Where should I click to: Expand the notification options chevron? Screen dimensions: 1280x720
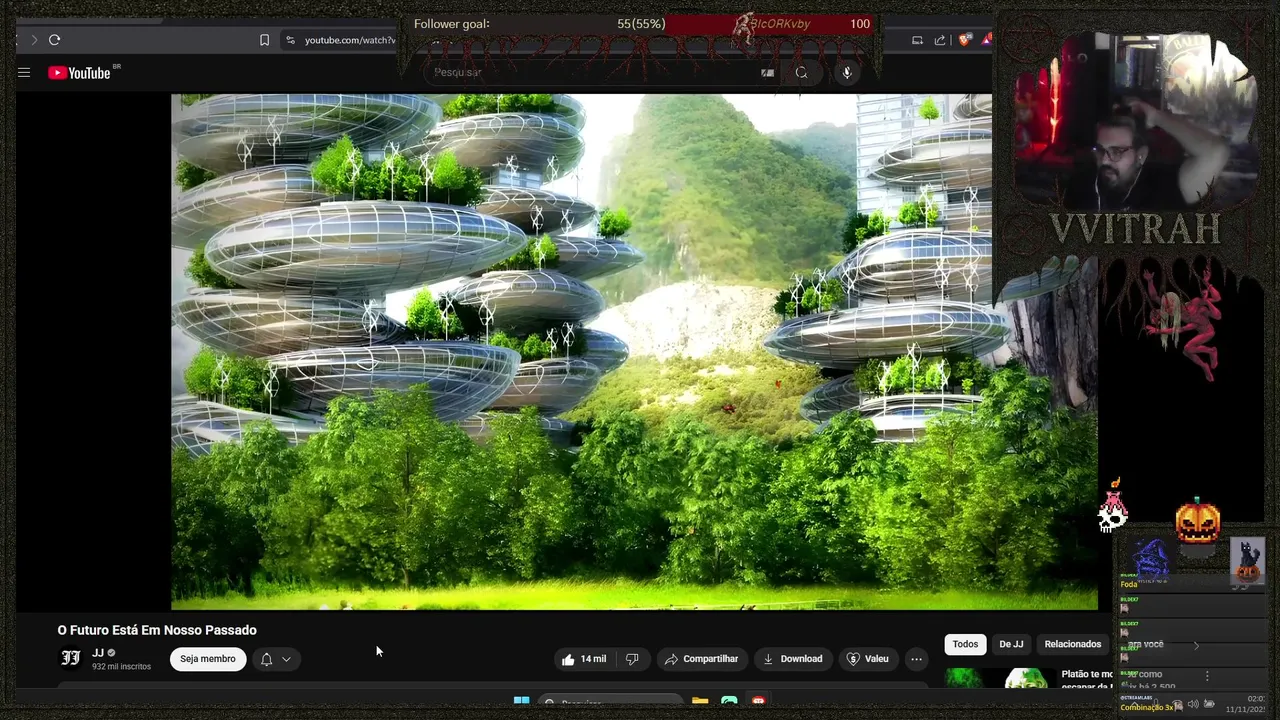pos(286,659)
